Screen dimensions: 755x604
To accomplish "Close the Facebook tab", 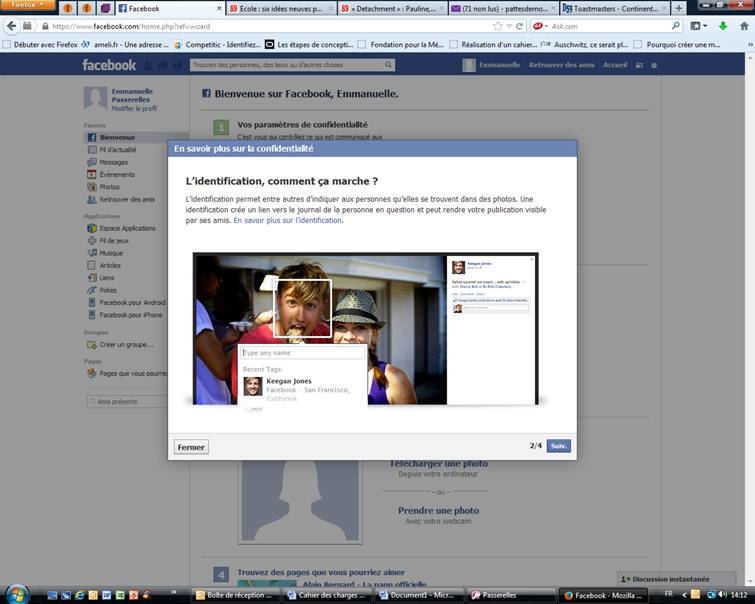I will click(219, 9).
